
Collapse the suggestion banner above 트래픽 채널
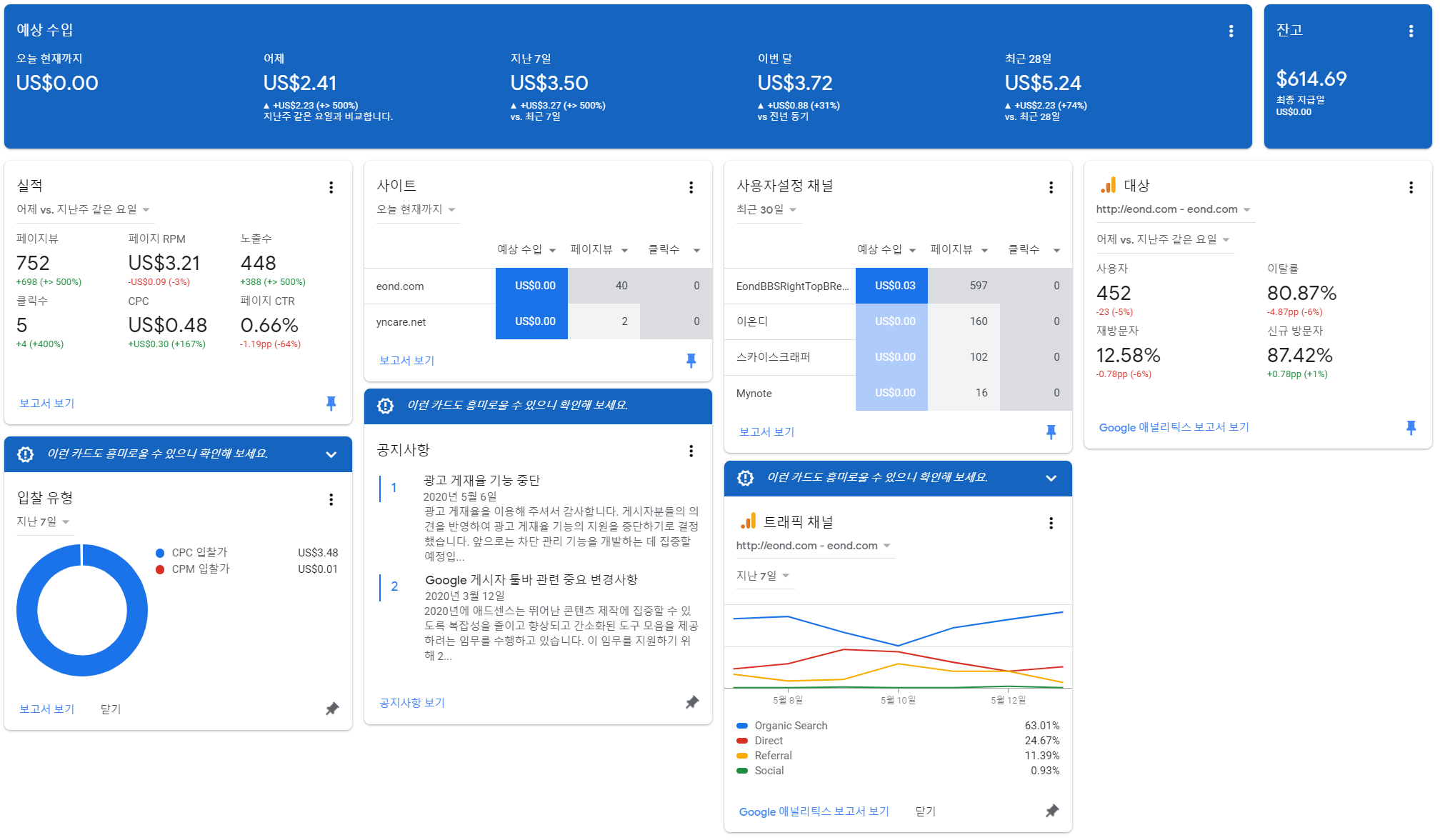(1051, 478)
